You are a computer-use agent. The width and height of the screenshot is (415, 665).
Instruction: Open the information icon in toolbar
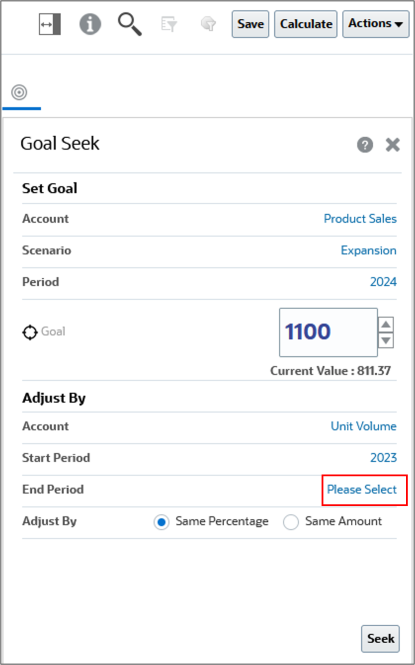[x=90, y=24]
